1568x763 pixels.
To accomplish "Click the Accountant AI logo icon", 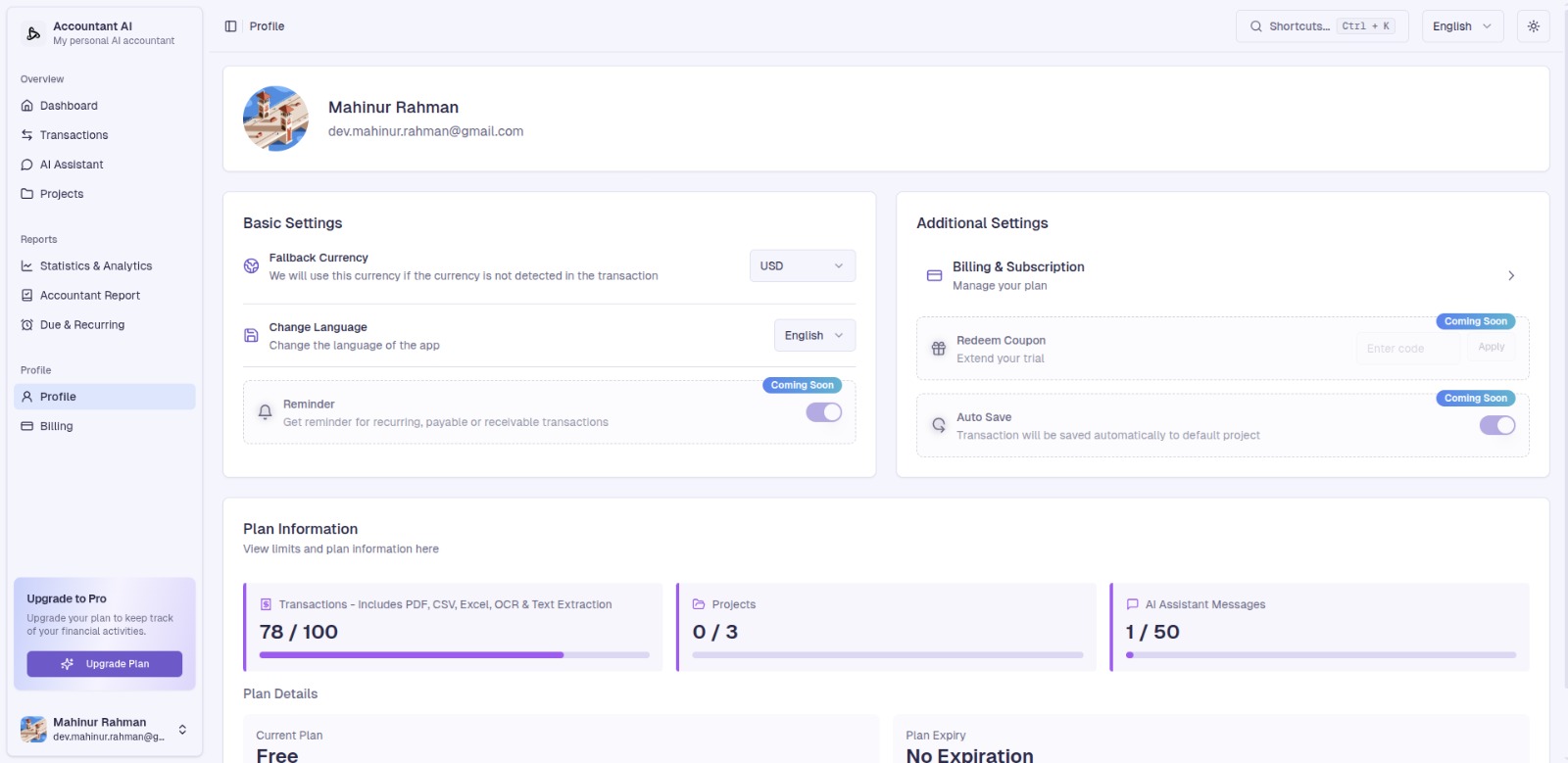I will click(x=33, y=33).
